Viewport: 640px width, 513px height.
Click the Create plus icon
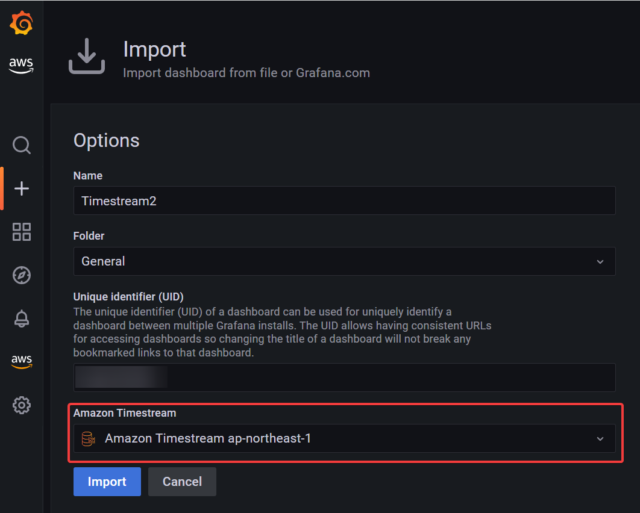coord(21,189)
